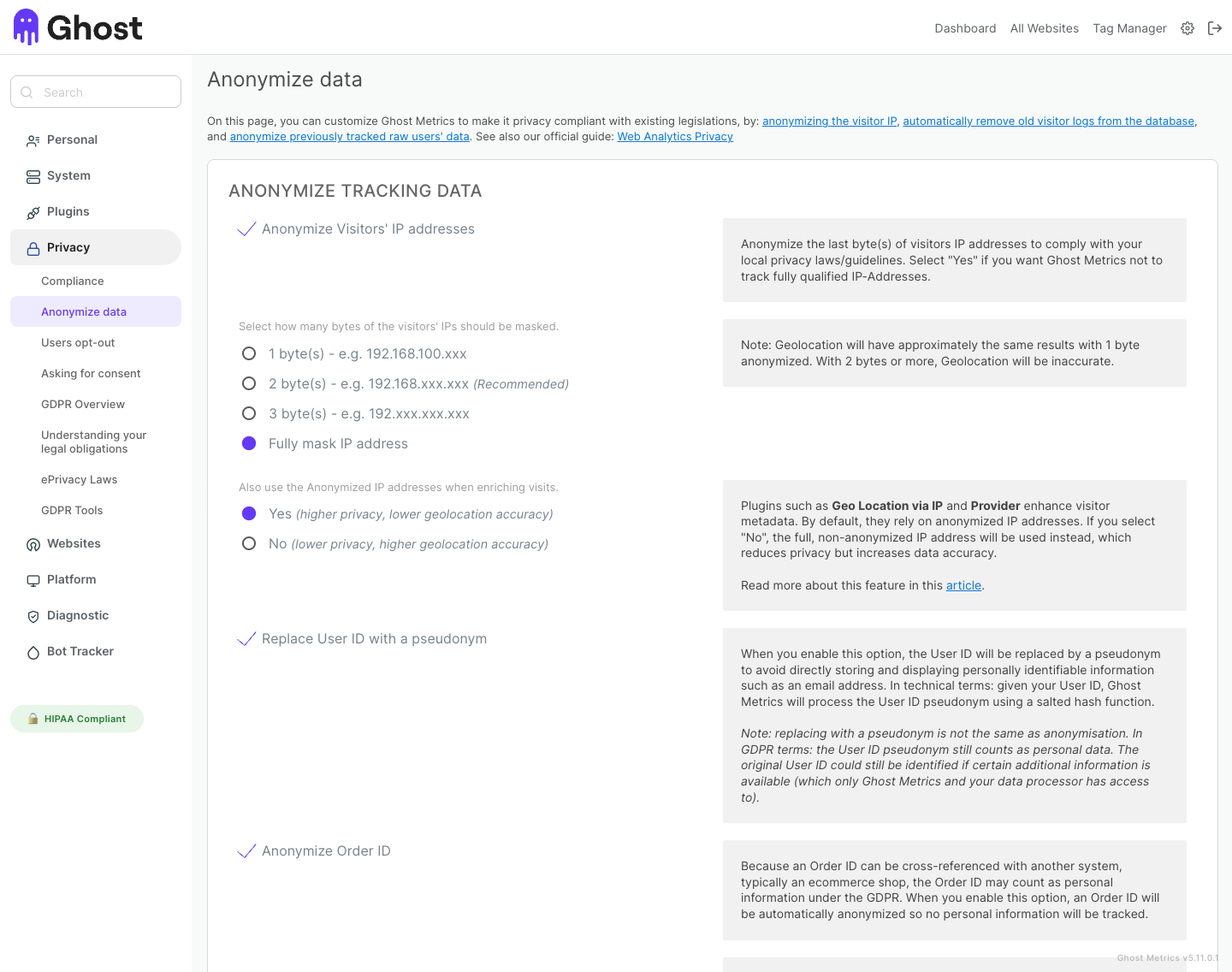
Task: Expand the Personal menu section
Action: pos(96,139)
